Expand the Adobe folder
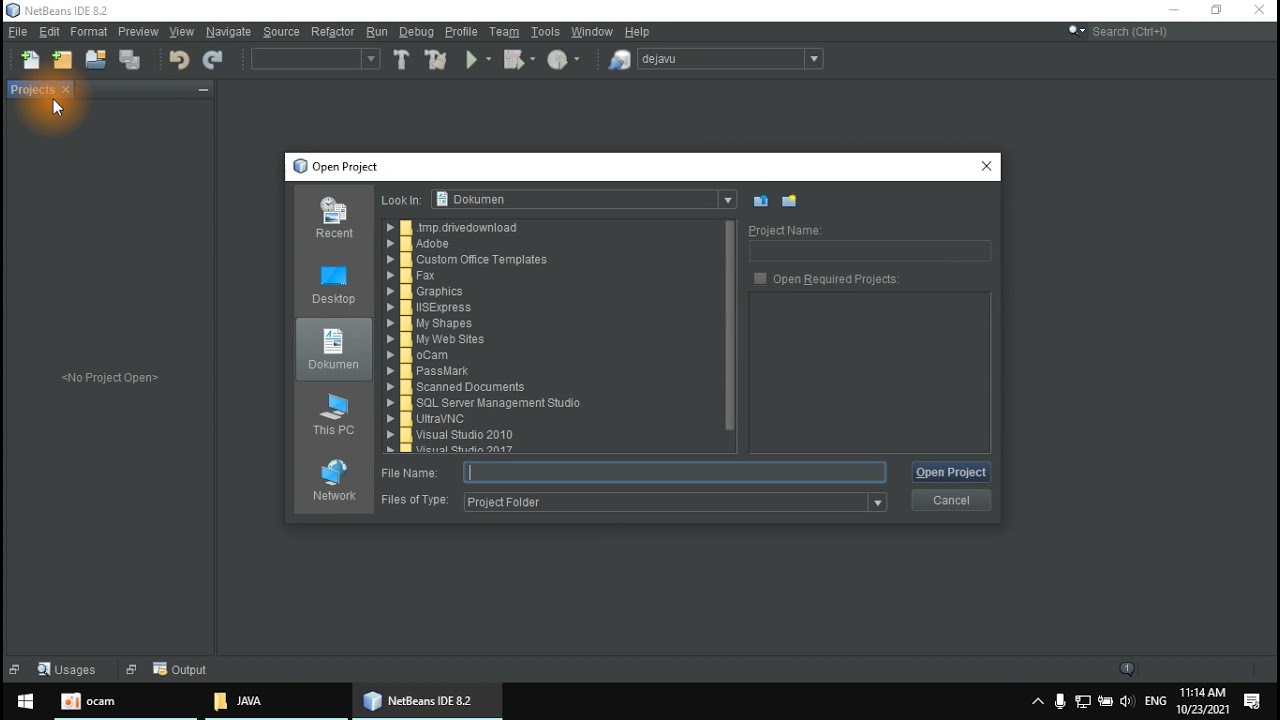Screen dimensions: 1280x720 (x=391, y=244)
